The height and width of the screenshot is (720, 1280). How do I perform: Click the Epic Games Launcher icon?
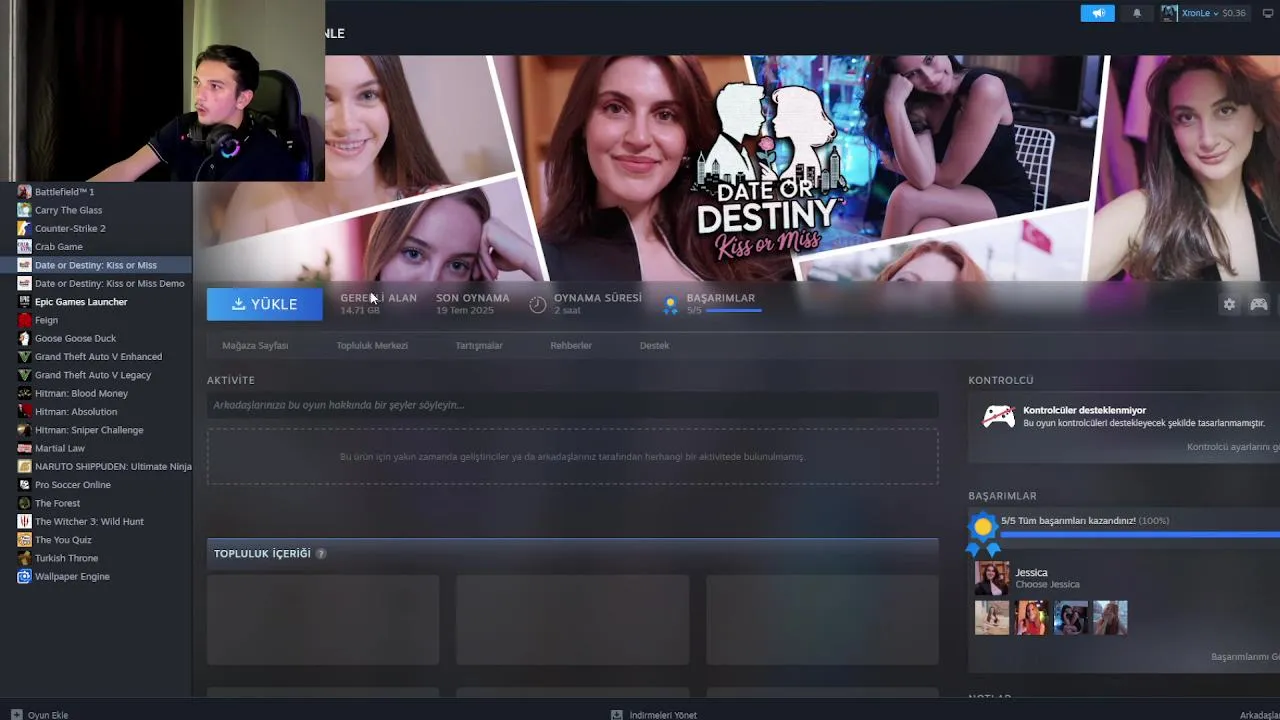coord(25,302)
